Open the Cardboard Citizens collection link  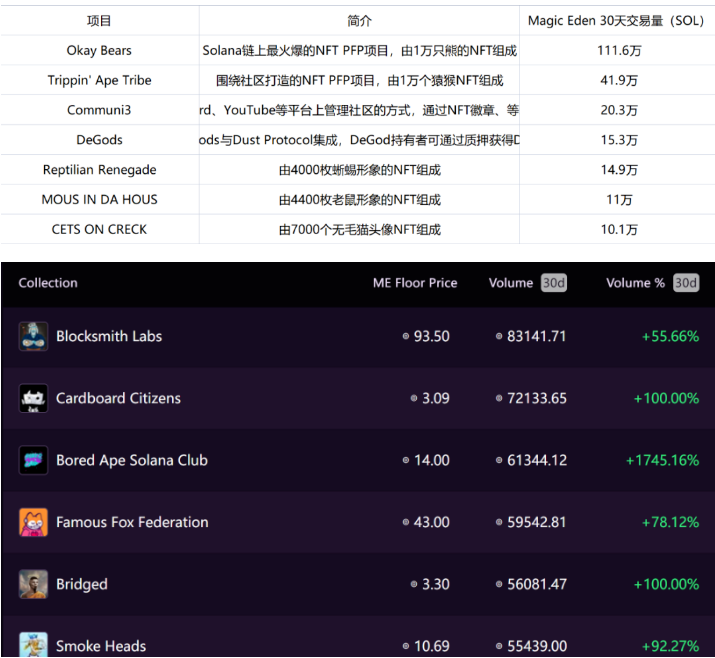(x=119, y=398)
